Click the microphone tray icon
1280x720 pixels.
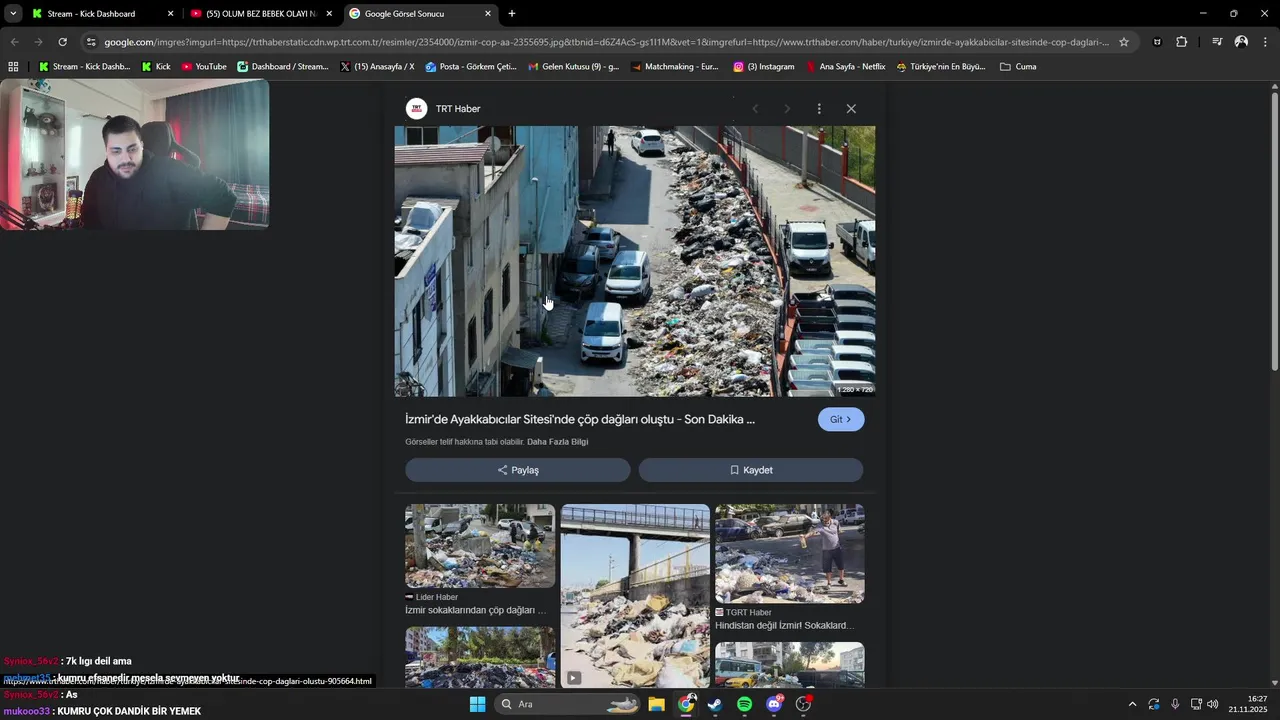click(x=1175, y=704)
